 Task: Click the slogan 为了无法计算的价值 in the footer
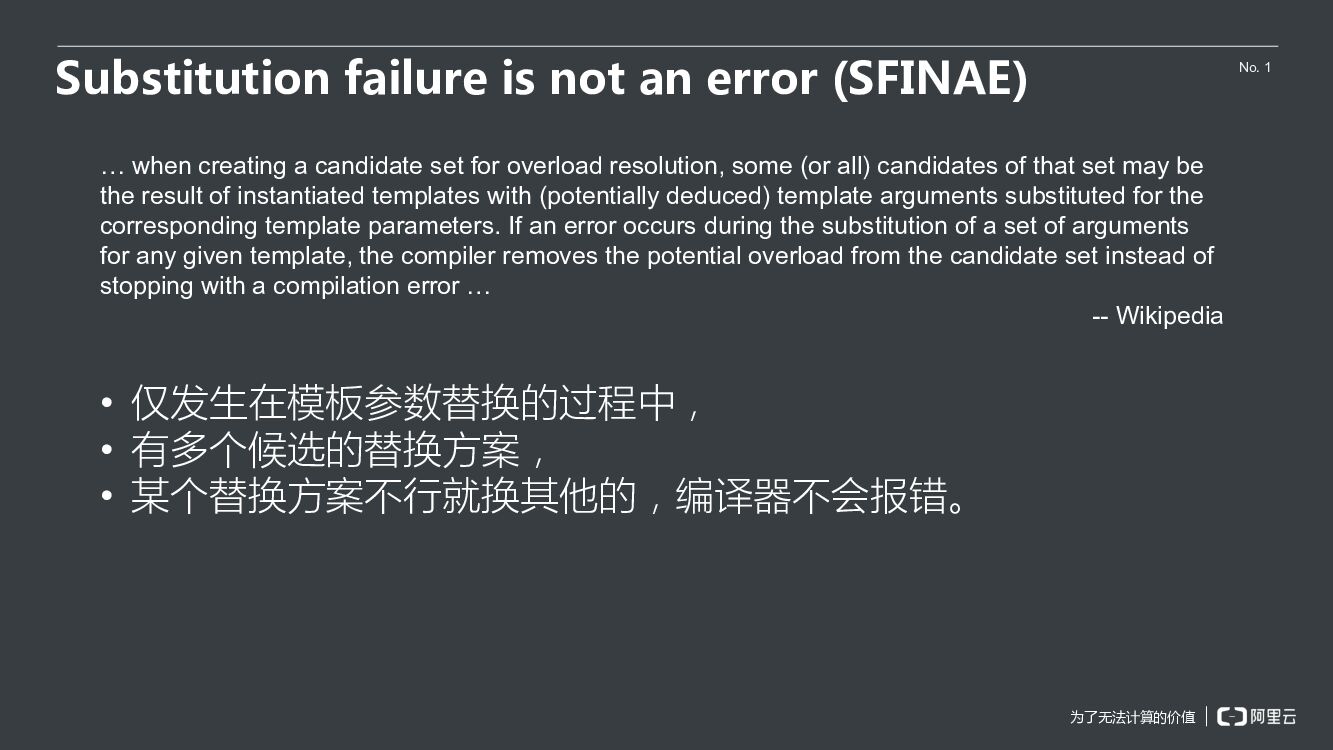coord(1132,717)
